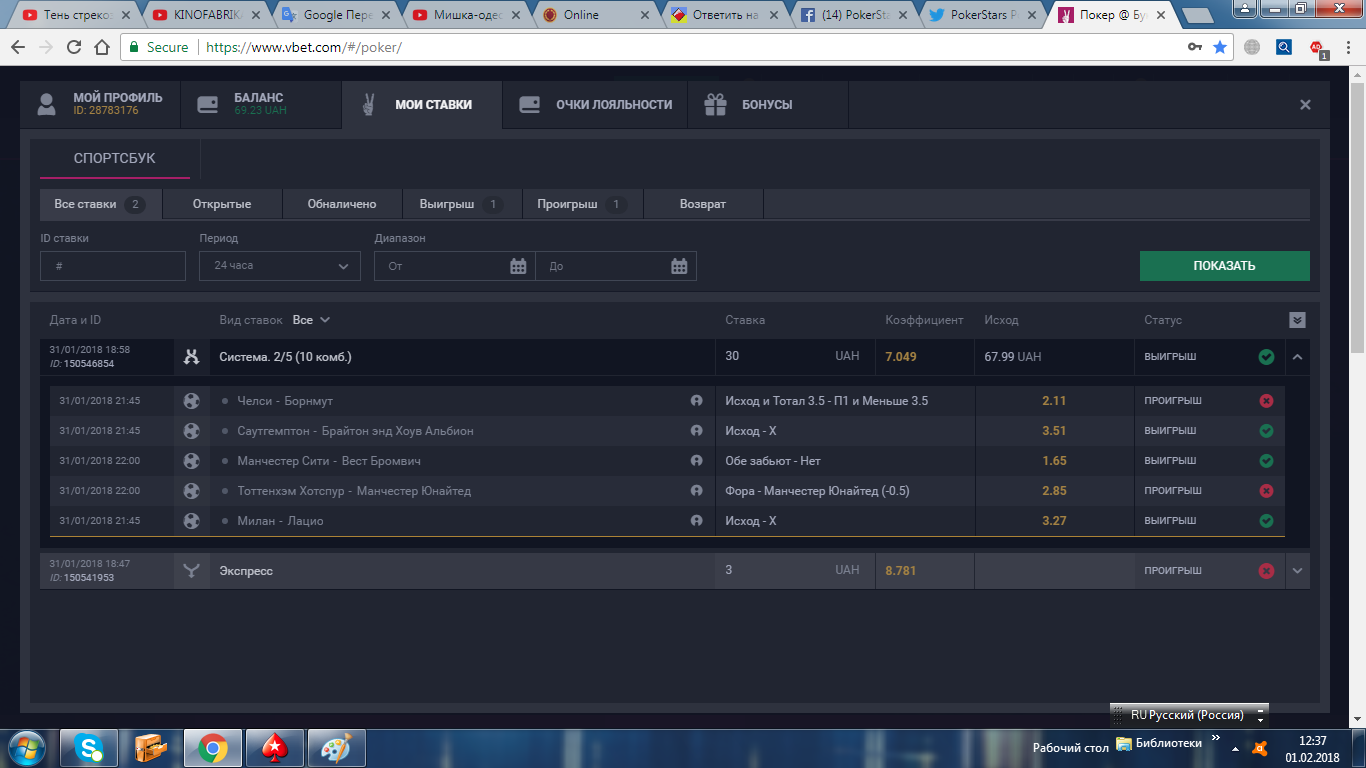The image size is (1366, 768).
Task: Click info icon on Челси - Борнмут row
Action: pos(697,401)
